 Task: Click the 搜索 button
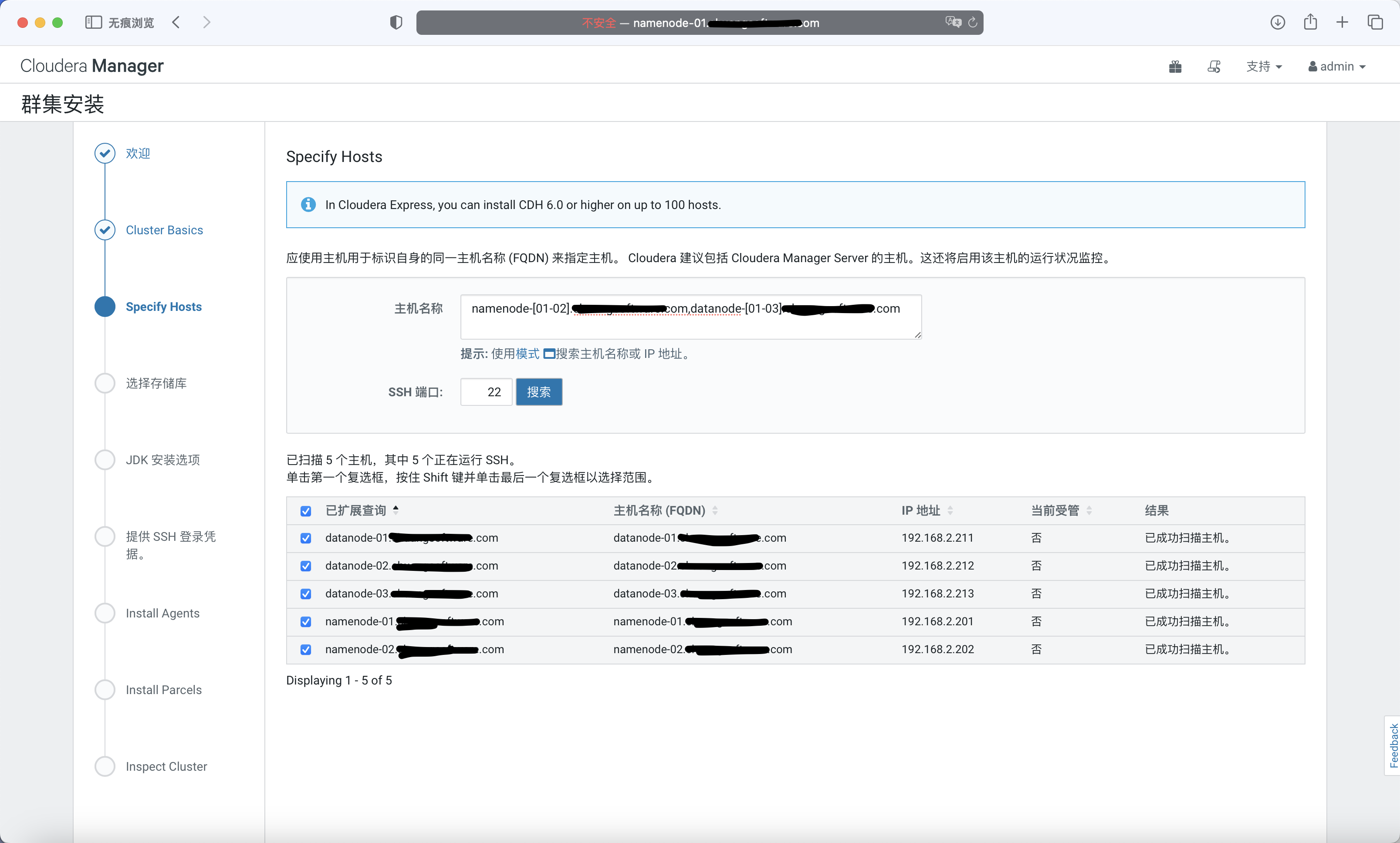[x=539, y=392]
